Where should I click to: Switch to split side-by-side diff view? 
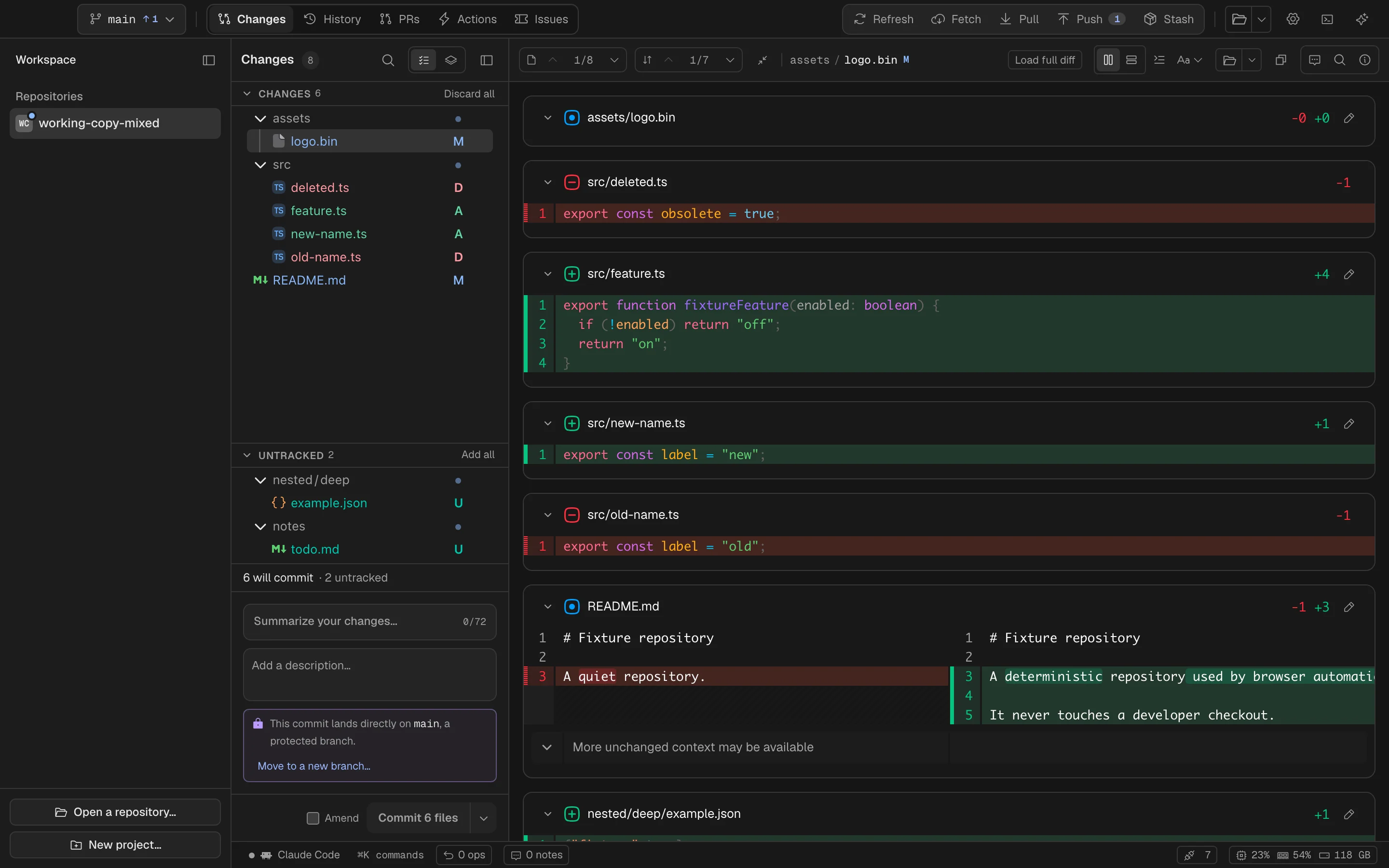(1108, 60)
